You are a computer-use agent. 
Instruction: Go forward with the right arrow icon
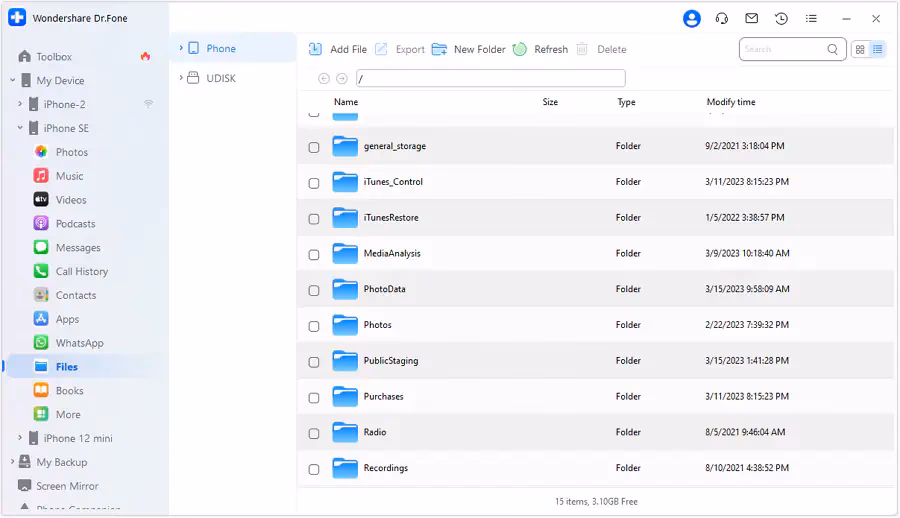click(x=342, y=78)
